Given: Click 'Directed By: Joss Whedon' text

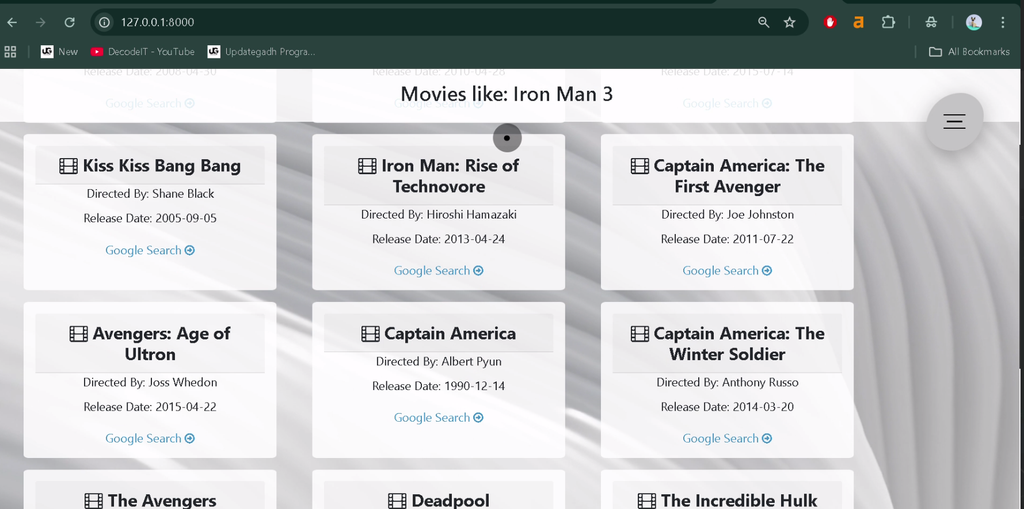Looking at the screenshot, I should 150,382.
